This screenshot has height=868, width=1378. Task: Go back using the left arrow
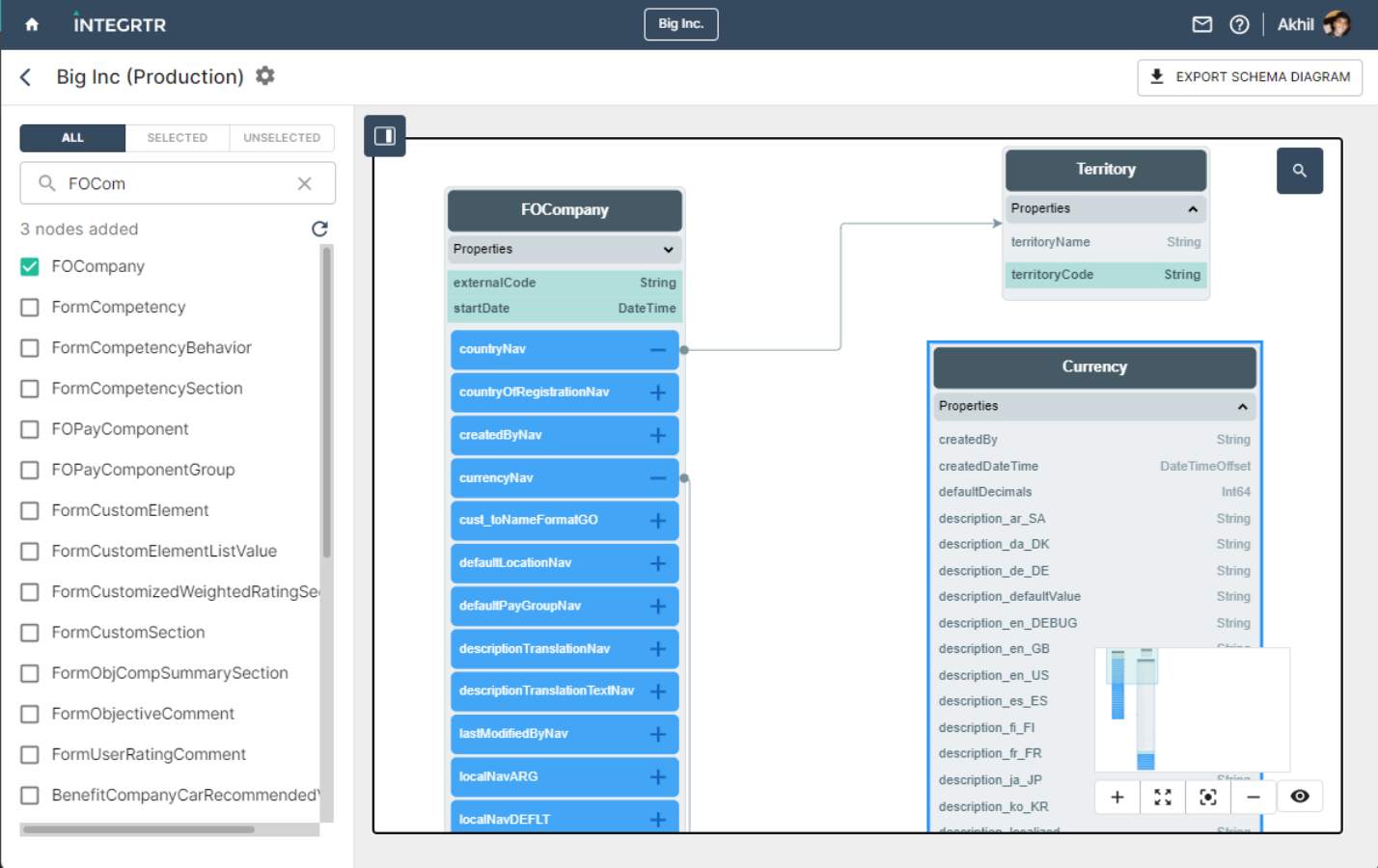26,77
